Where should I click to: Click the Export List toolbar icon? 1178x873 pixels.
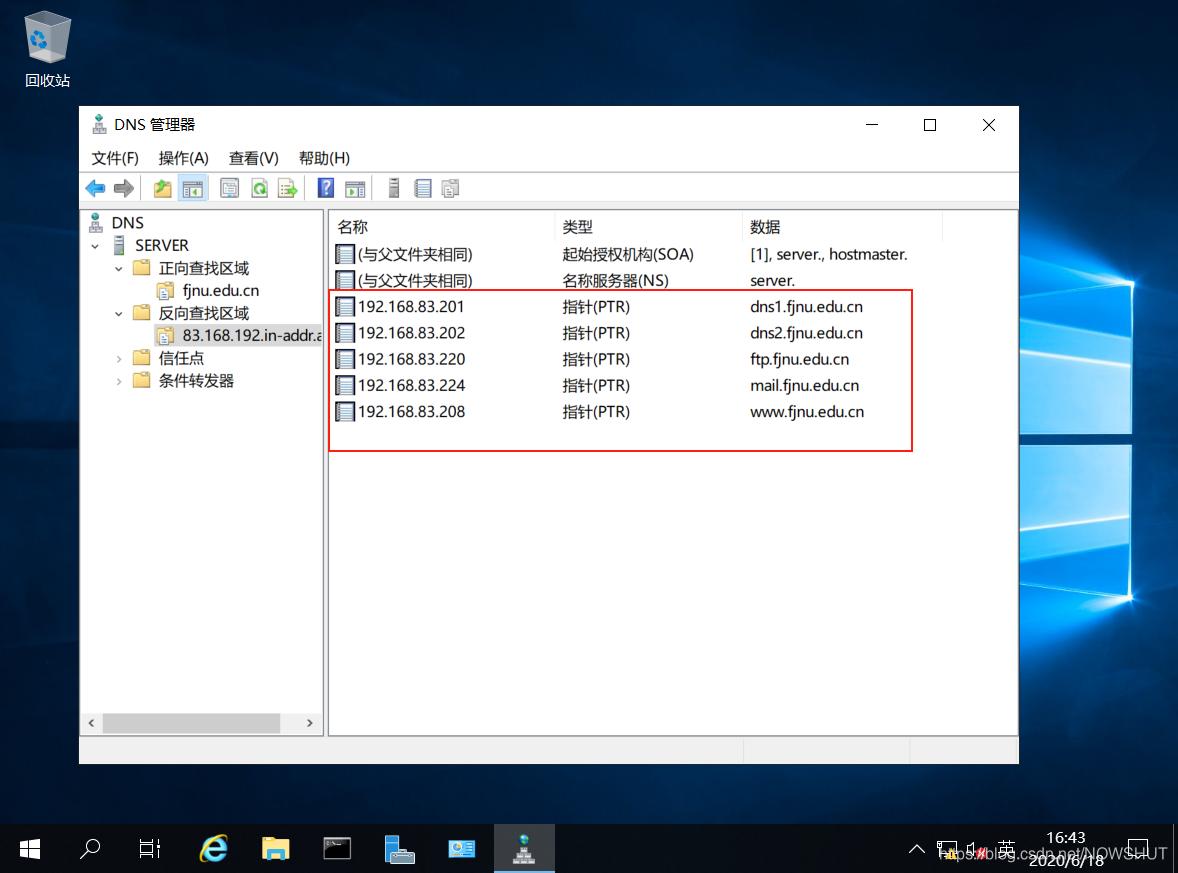tap(288, 188)
